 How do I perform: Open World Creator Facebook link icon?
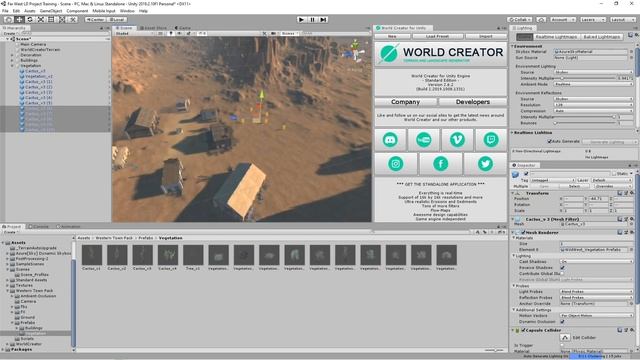[x=440, y=164]
